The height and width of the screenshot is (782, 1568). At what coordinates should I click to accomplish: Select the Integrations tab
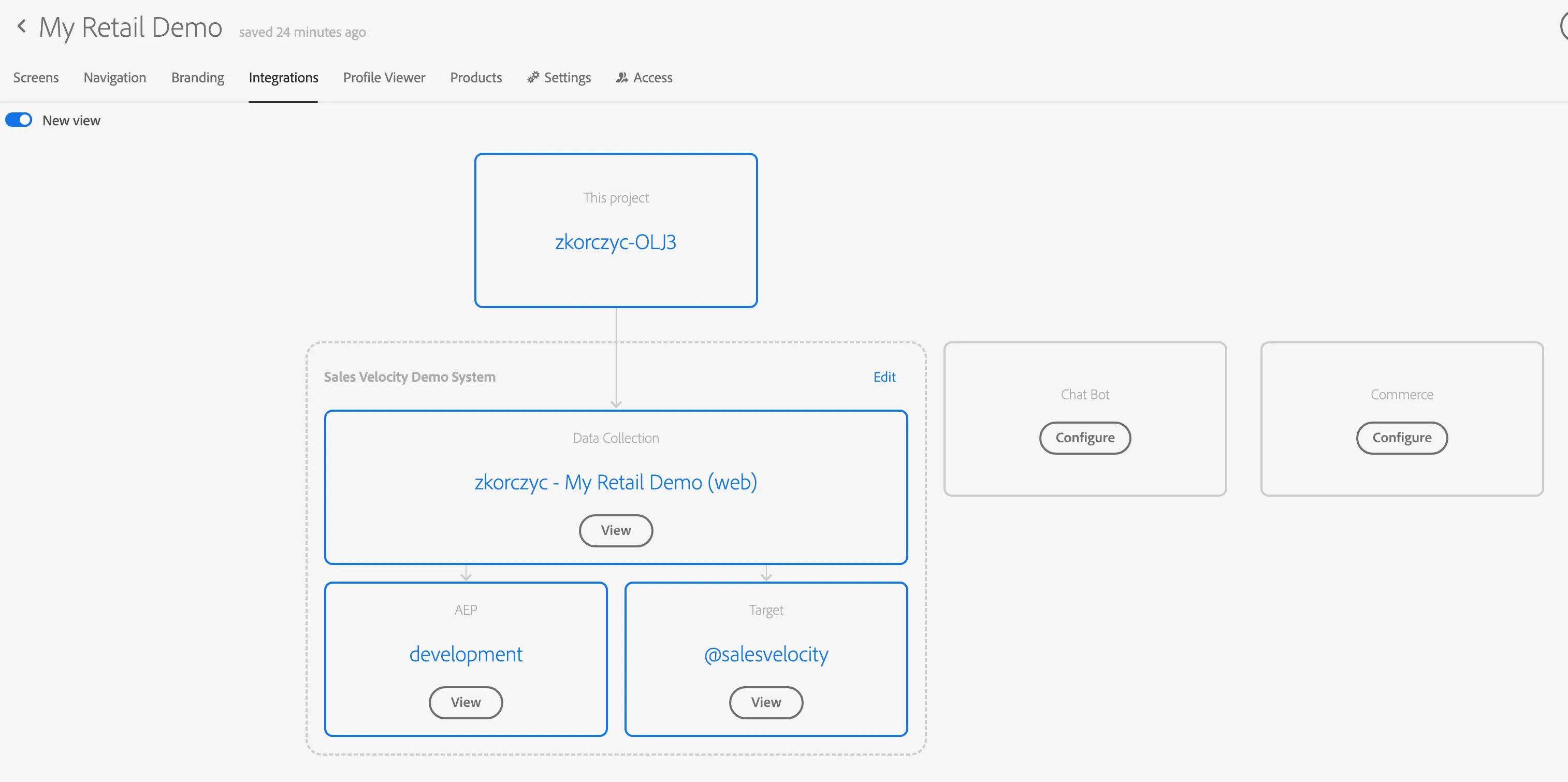click(x=284, y=77)
